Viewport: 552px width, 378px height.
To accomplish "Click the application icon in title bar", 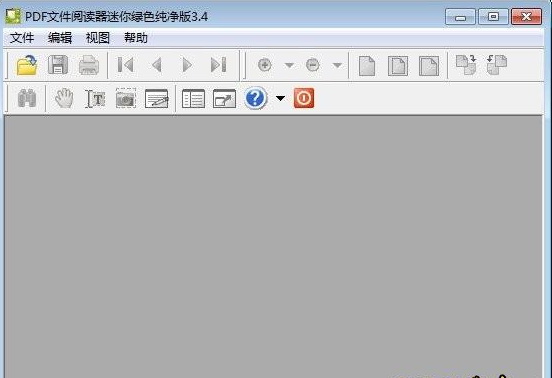I will pyautogui.click(x=13, y=16).
